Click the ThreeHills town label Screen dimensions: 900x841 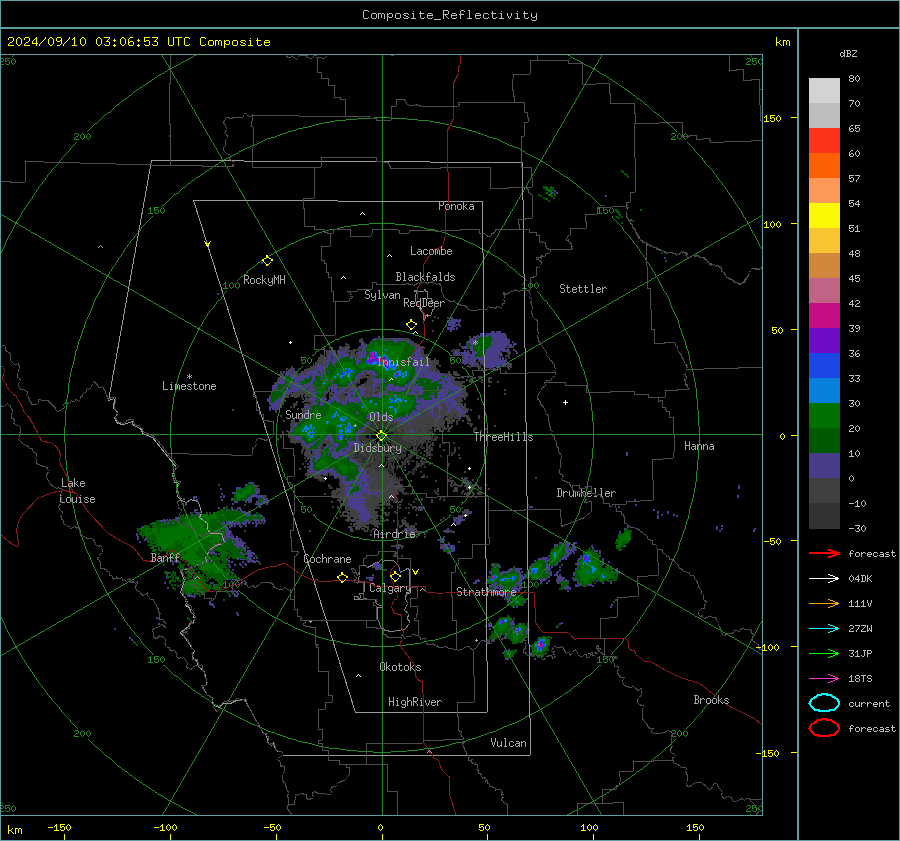503,437
